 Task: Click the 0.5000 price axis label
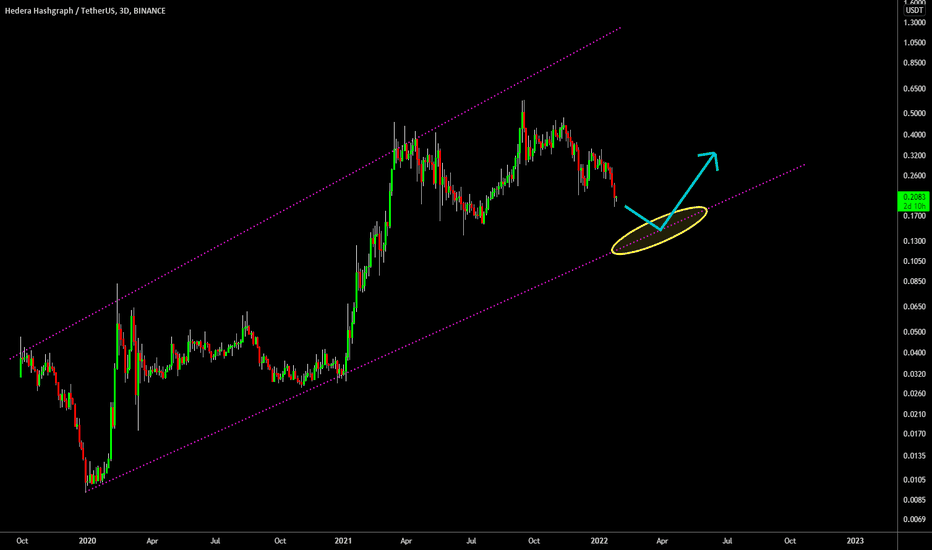(914, 114)
